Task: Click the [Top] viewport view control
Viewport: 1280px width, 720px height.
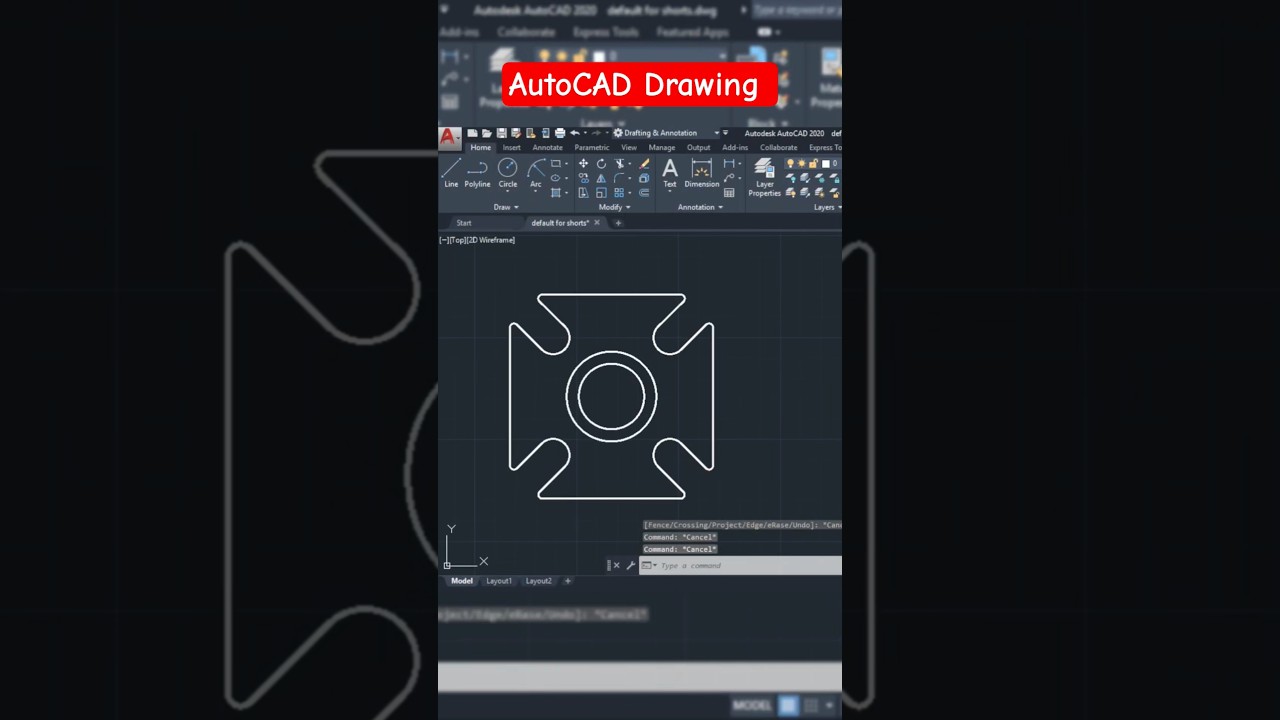Action: pyautogui.click(x=459, y=240)
